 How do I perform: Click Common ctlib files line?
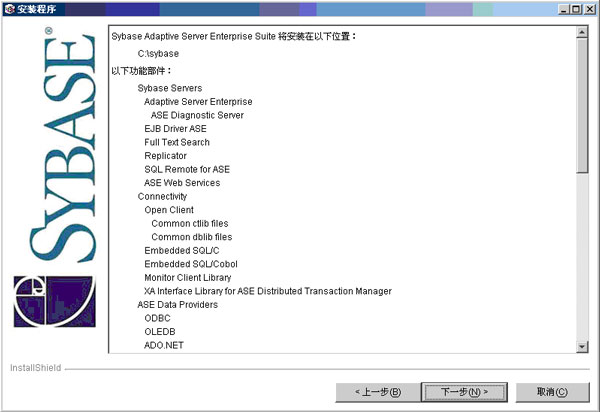190,223
